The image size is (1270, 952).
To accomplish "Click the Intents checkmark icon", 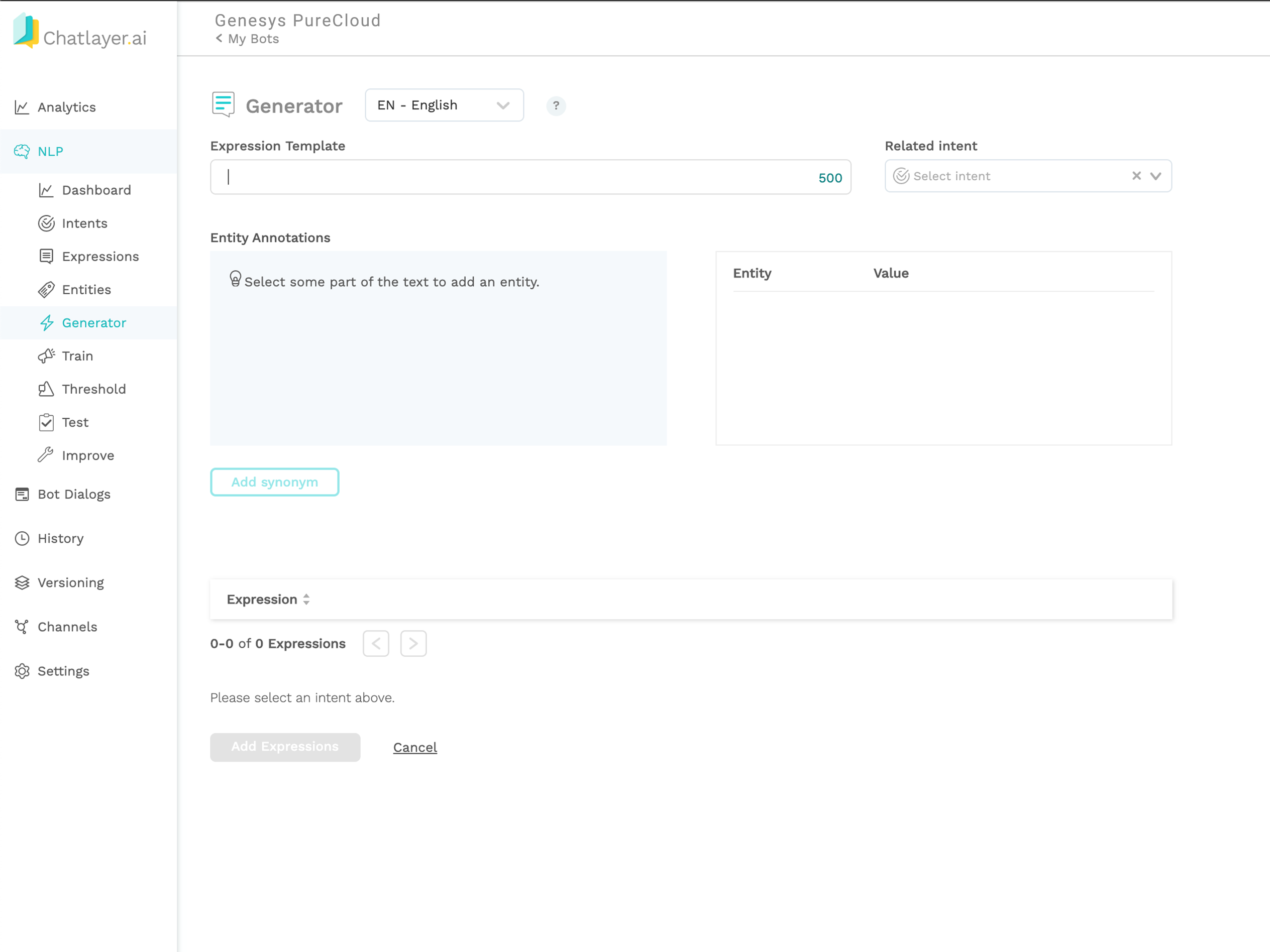I will (46, 223).
